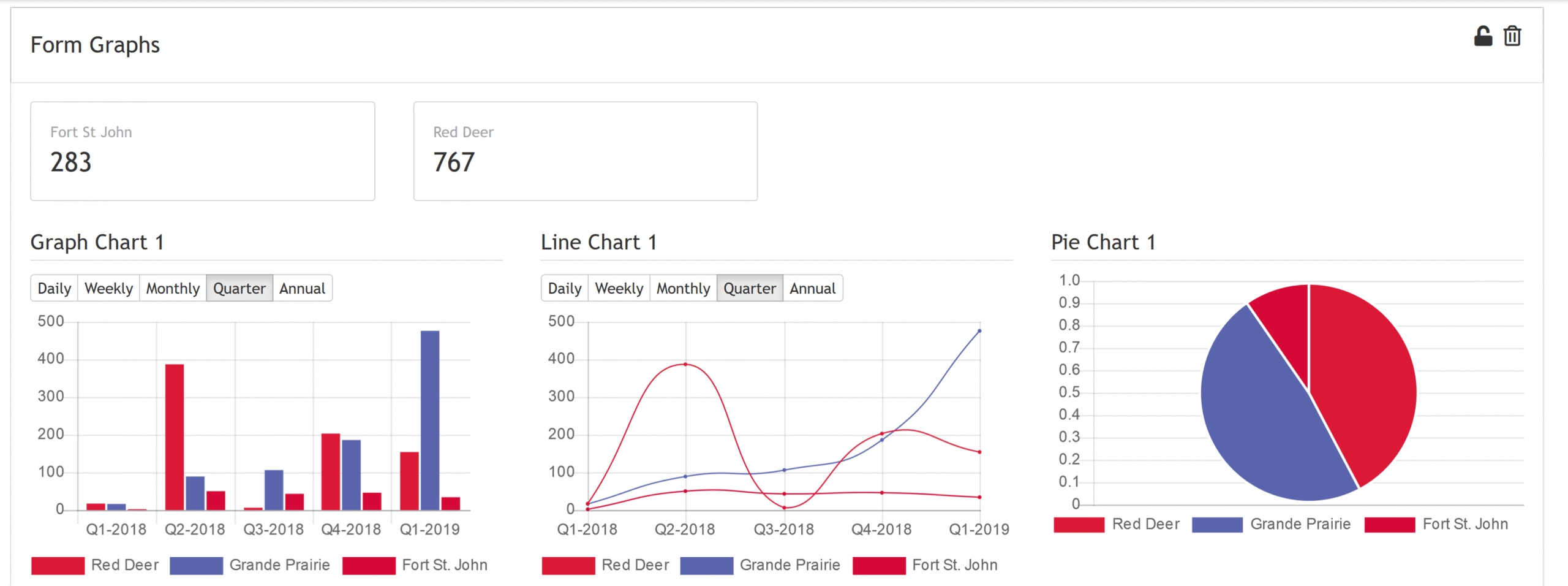Click Red Deer peak point at Q2-2018
Screen dimensions: 1568x586
pos(685,364)
